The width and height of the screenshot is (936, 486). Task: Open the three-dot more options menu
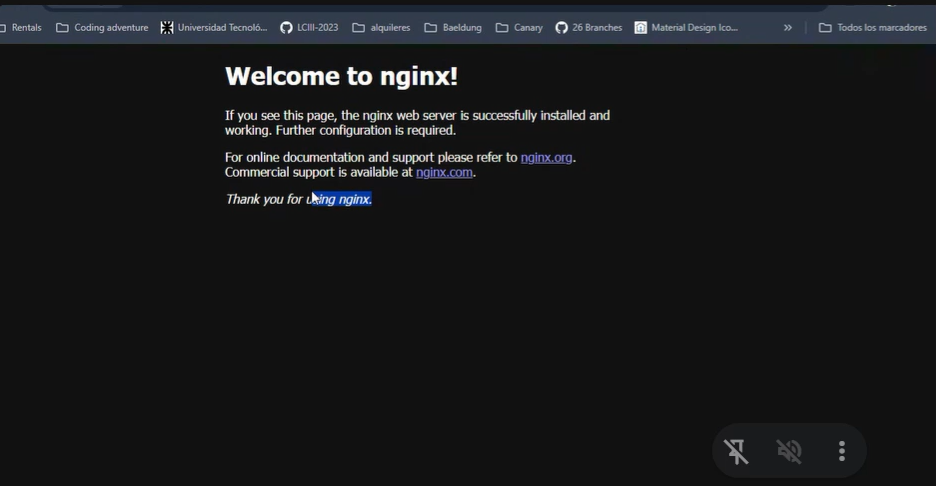point(842,451)
